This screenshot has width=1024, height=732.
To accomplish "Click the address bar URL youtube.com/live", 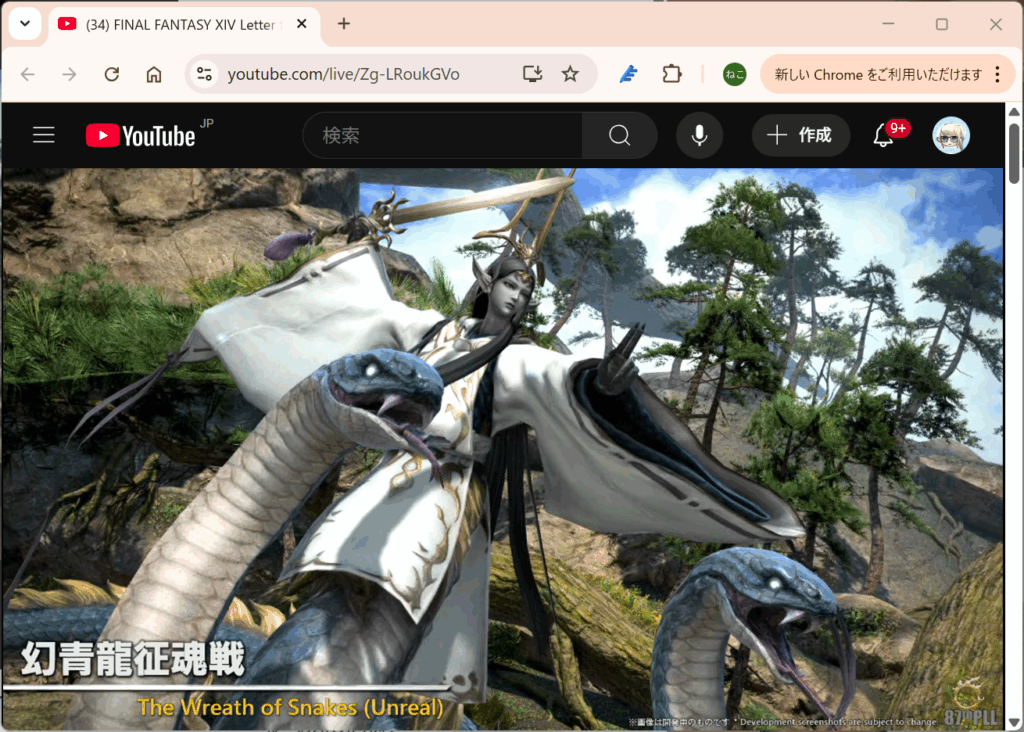I will point(344,74).
